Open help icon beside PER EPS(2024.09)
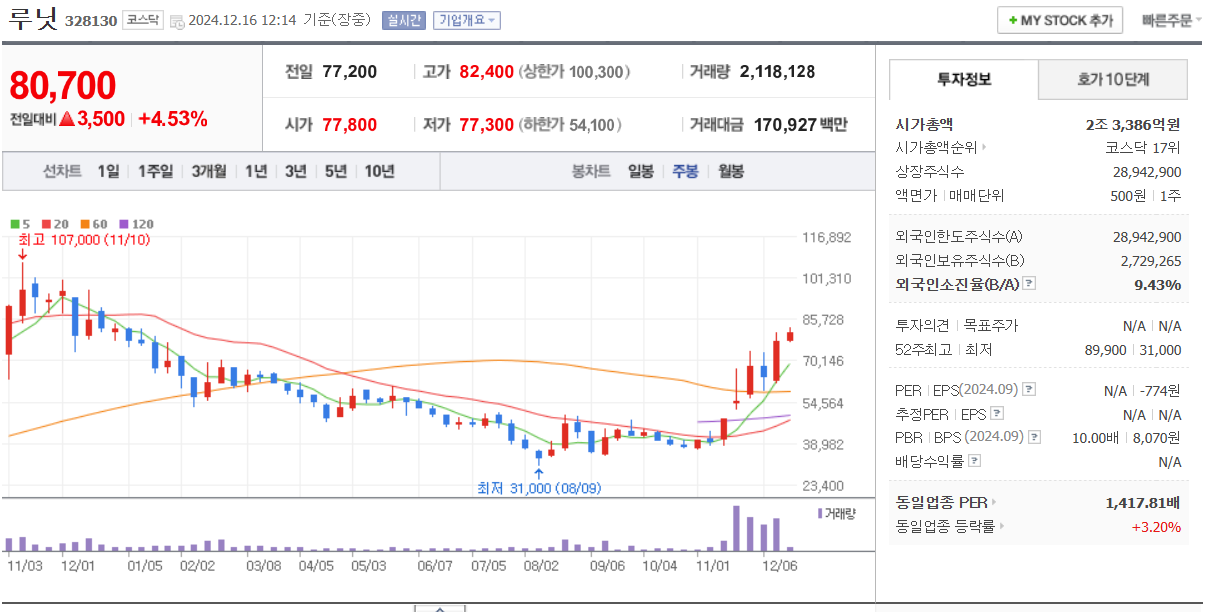1208x612 pixels. pos(1029,390)
